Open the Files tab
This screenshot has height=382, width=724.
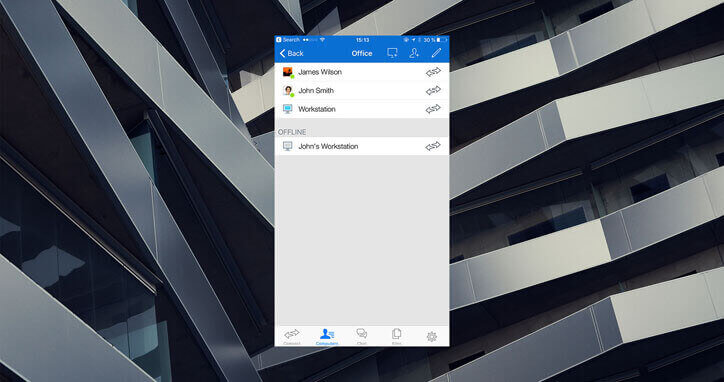(397, 336)
